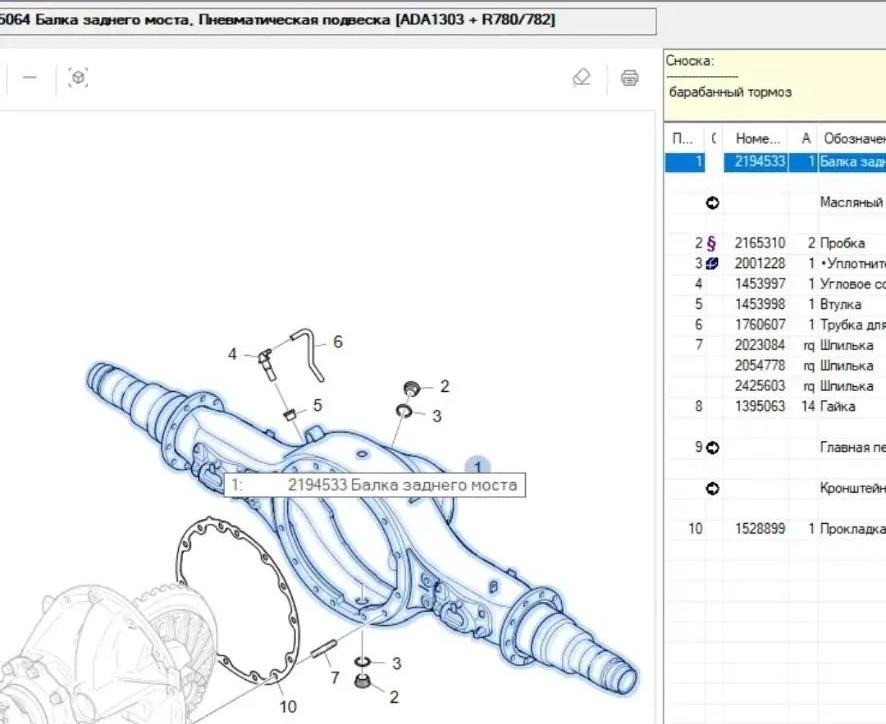Click the zoom out minus icon
The width and height of the screenshot is (886, 724).
click(x=30, y=77)
